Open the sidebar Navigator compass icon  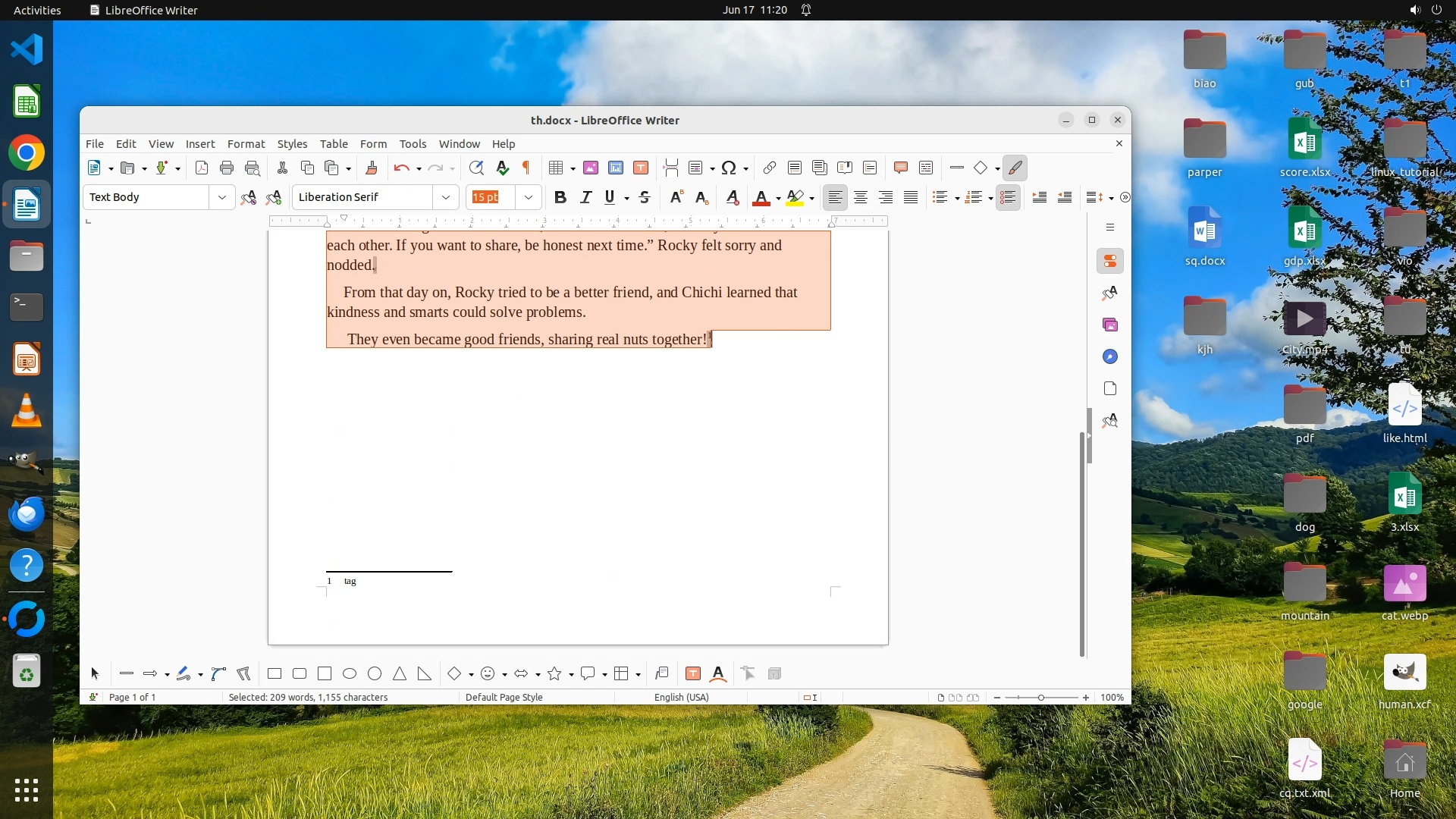click(1110, 357)
